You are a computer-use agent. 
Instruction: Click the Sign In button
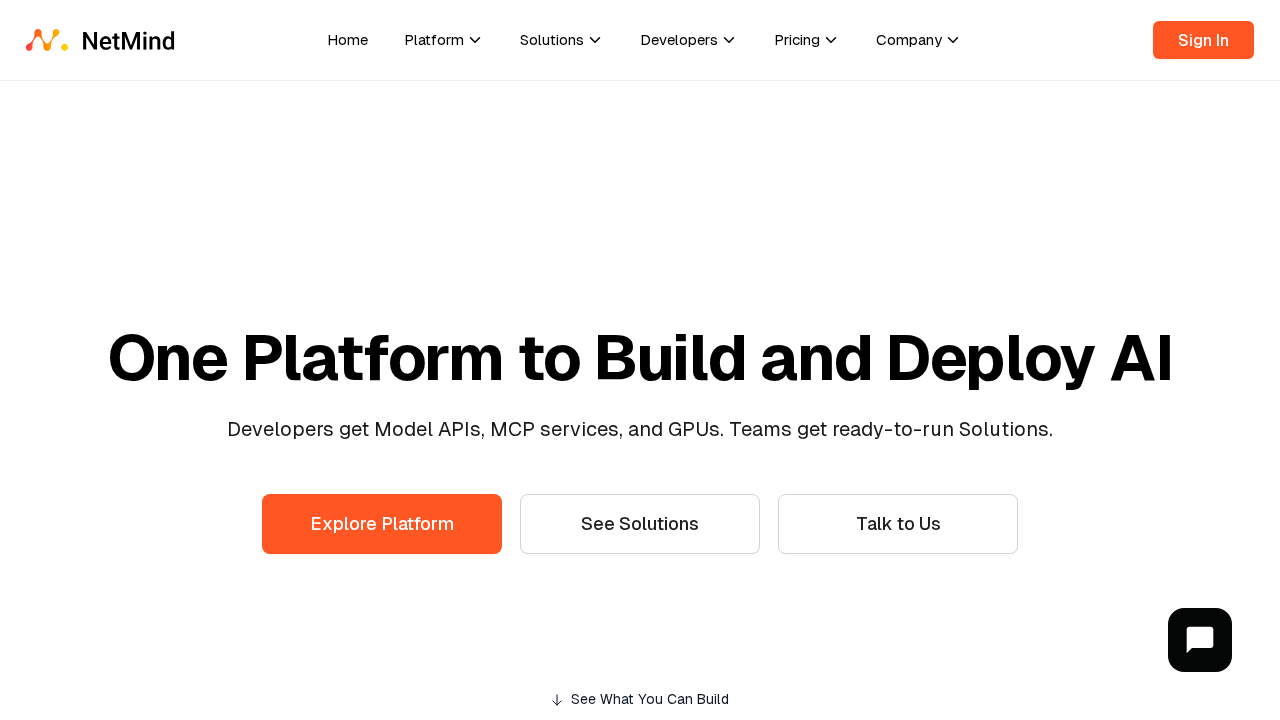pyautogui.click(x=1203, y=39)
